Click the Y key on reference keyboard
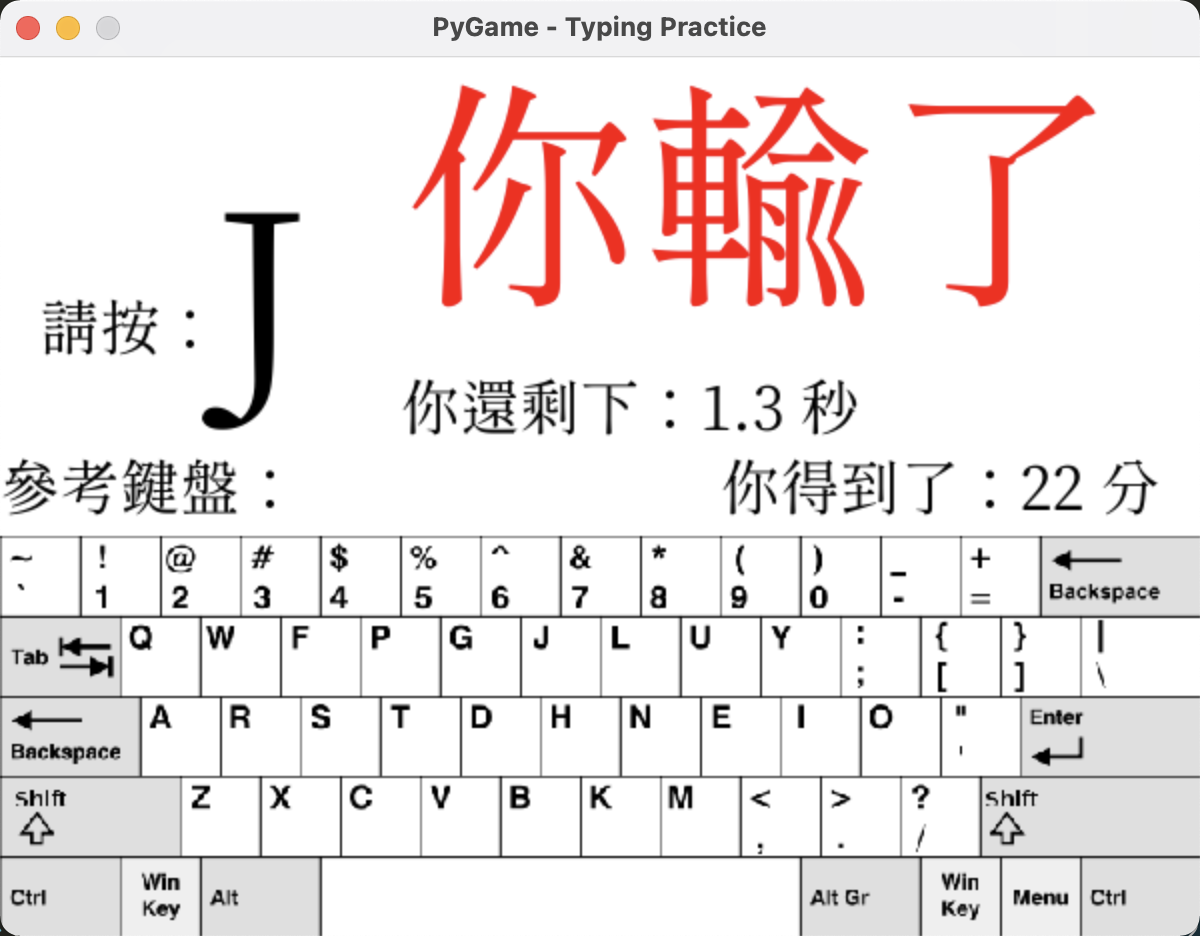Viewport: 1200px width, 936px height. click(801, 657)
